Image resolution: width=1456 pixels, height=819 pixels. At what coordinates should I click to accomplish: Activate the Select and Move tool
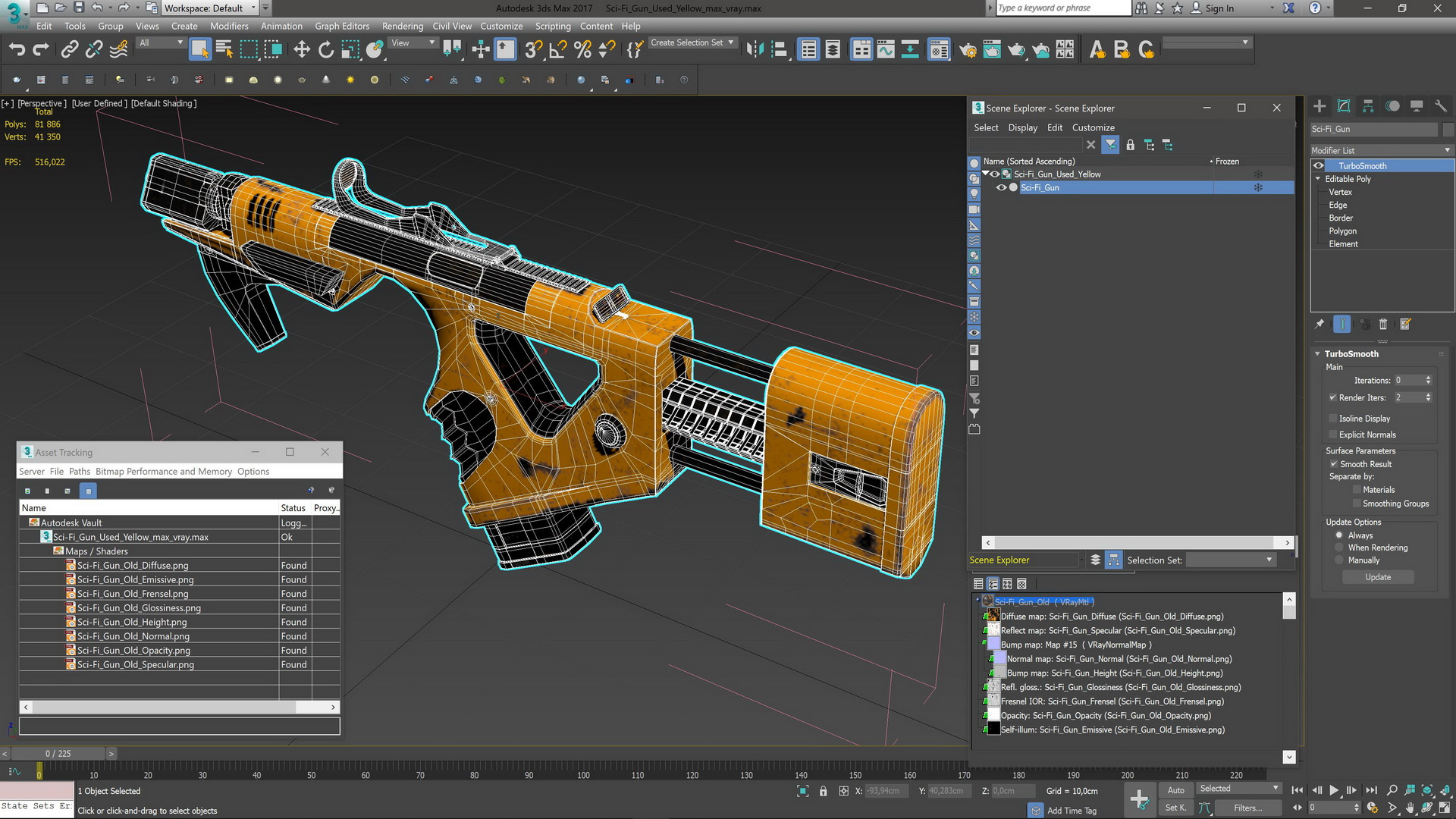[x=302, y=50]
